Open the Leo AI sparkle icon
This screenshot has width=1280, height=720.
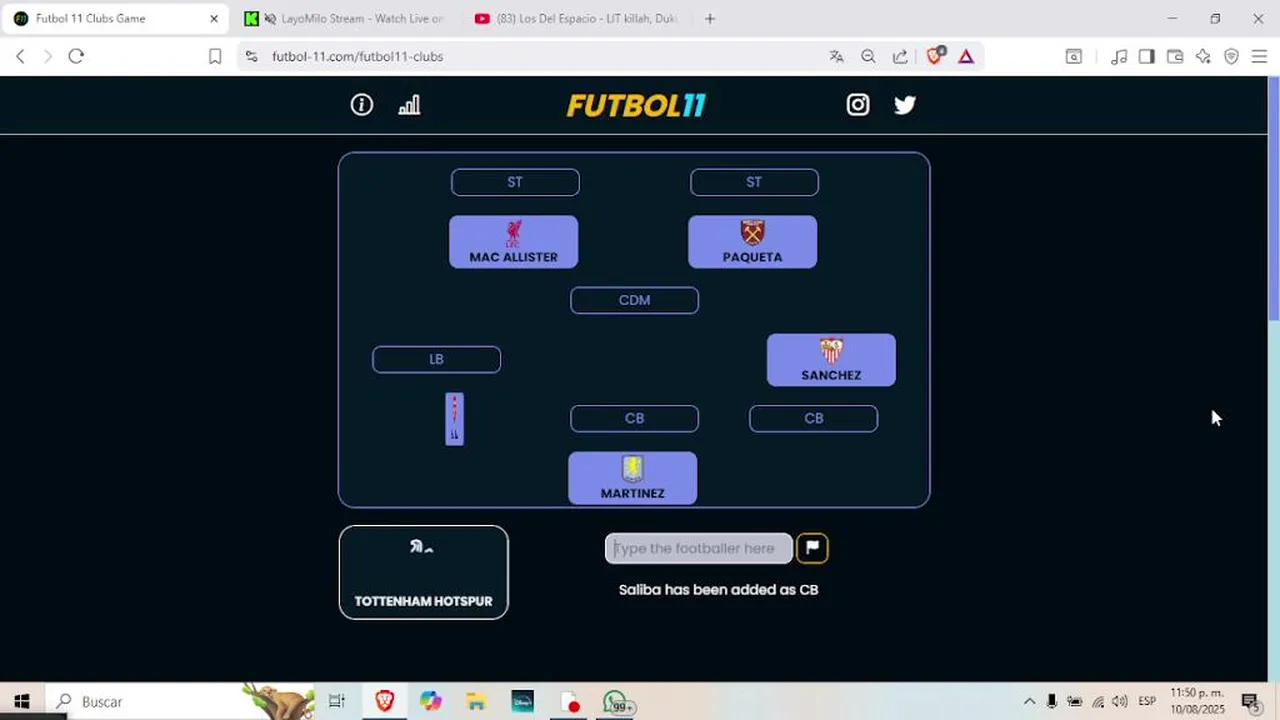coord(1203,56)
